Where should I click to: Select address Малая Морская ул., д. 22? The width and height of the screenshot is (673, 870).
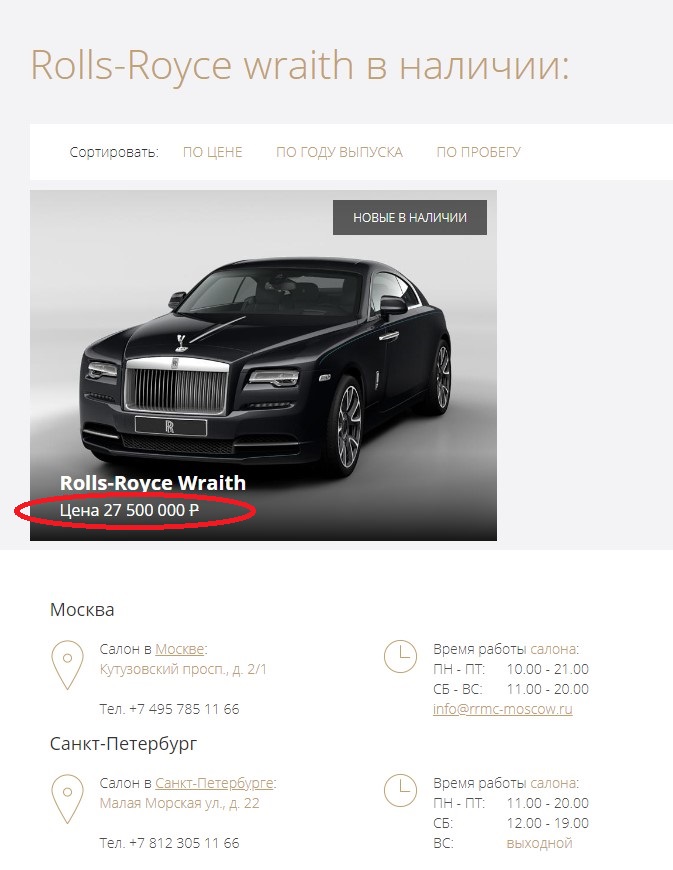coord(179,803)
